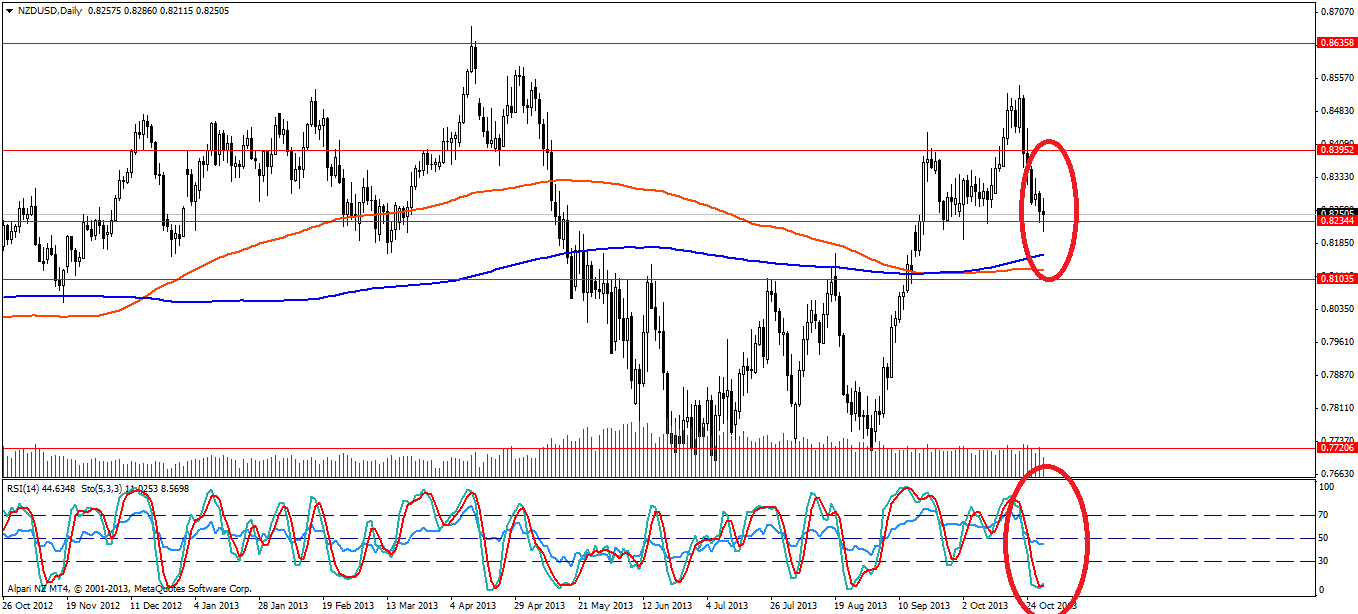The height and width of the screenshot is (614, 1358).
Task: Select the 29 Apr 2013 date label
Action: tap(539, 606)
